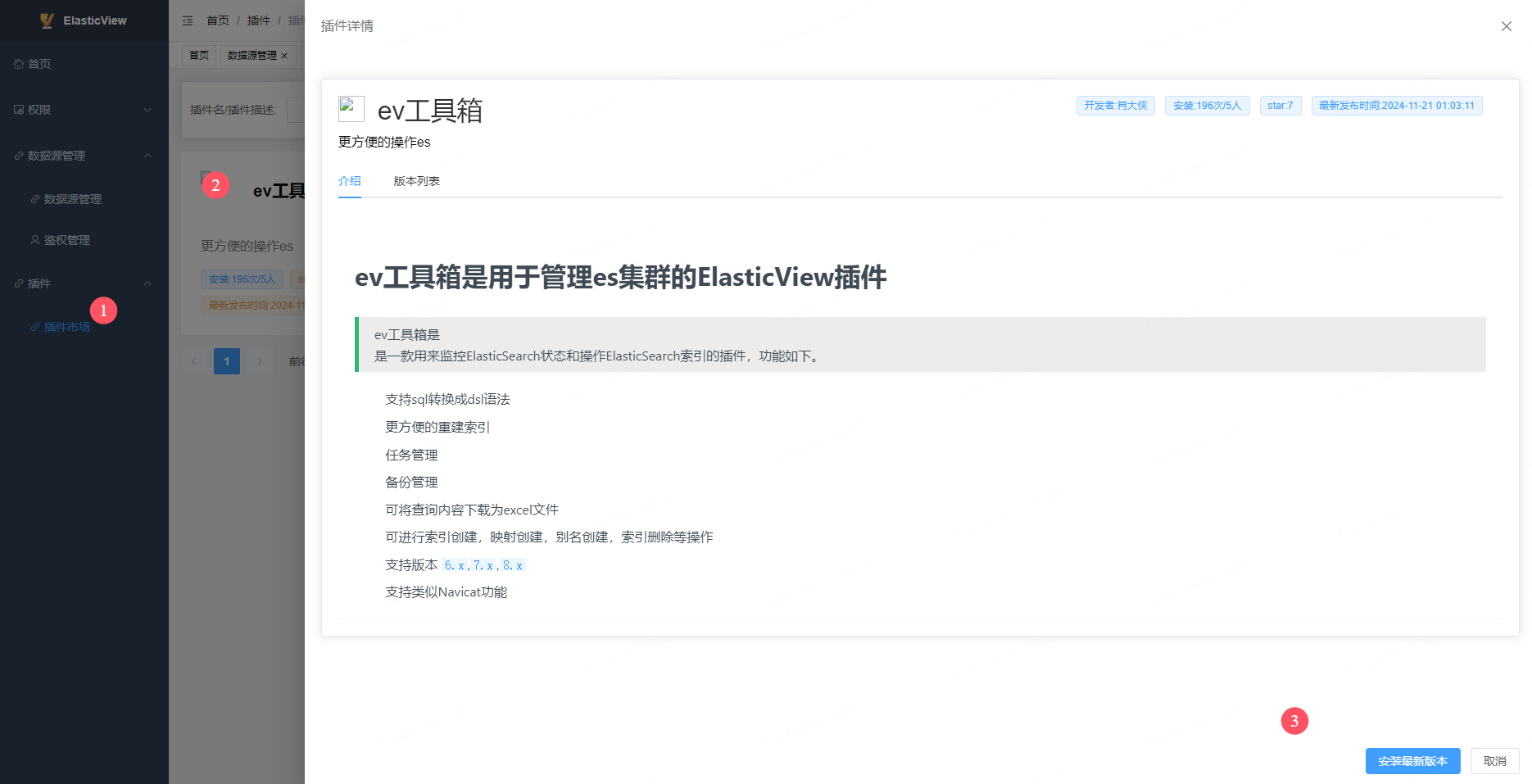Switch to the 介绍 tab
This screenshot has height=784, width=1532.
click(x=350, y=181)
